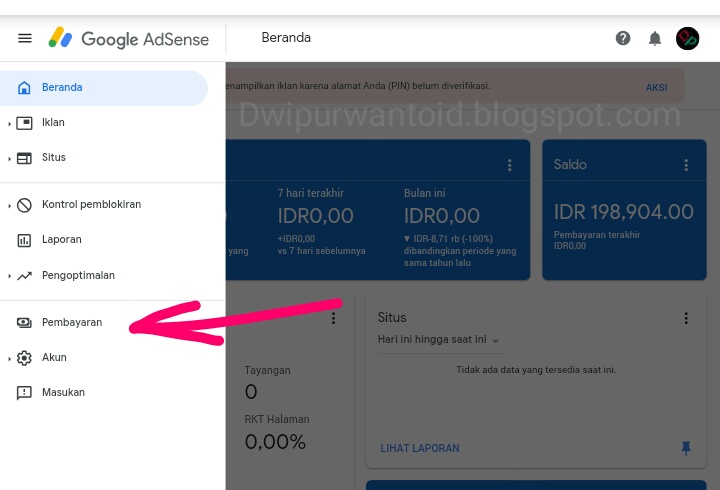
Task: Click the 'Bulan ini' label
Action: pos(425,193)
